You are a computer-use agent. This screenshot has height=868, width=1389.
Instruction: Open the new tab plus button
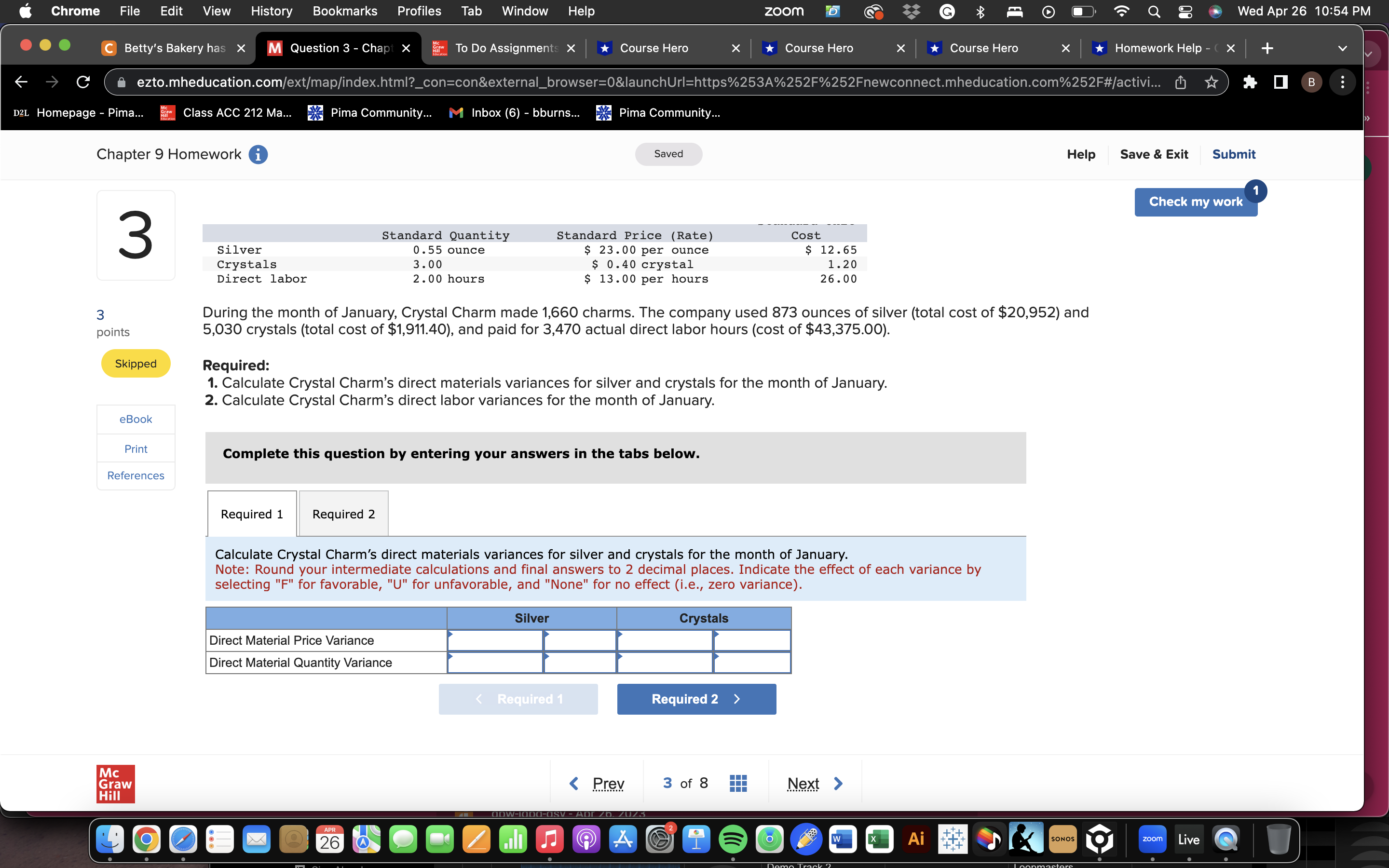(1267, 48)
